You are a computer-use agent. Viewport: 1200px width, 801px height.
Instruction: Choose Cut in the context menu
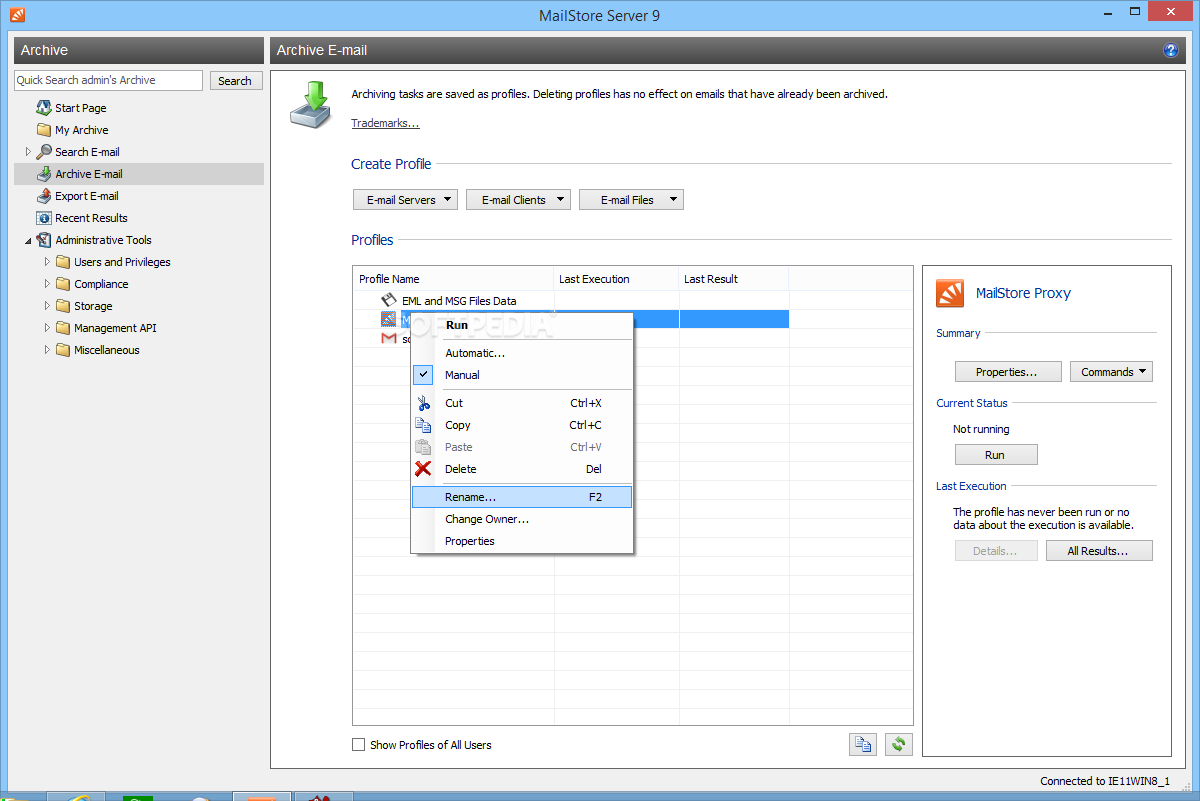pos(522,403)
